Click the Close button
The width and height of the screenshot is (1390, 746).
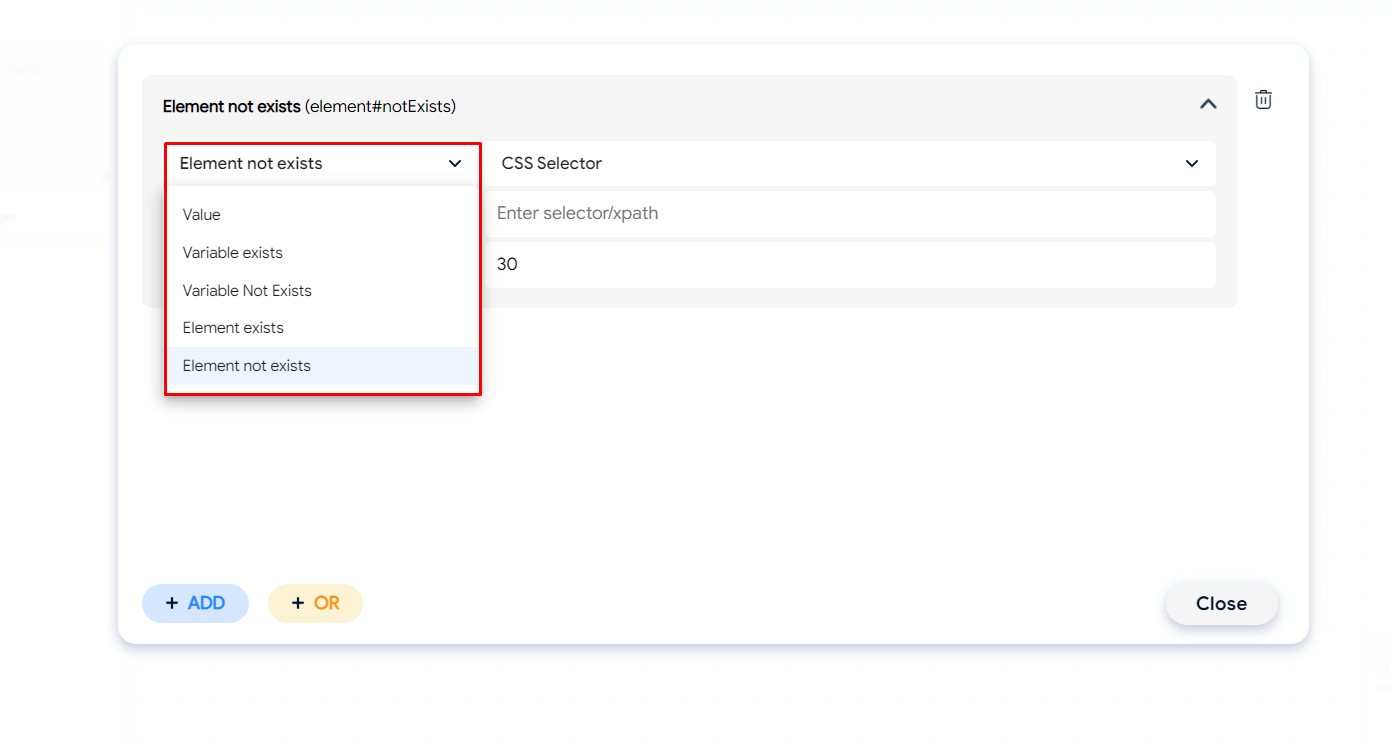pos(1221,604)
